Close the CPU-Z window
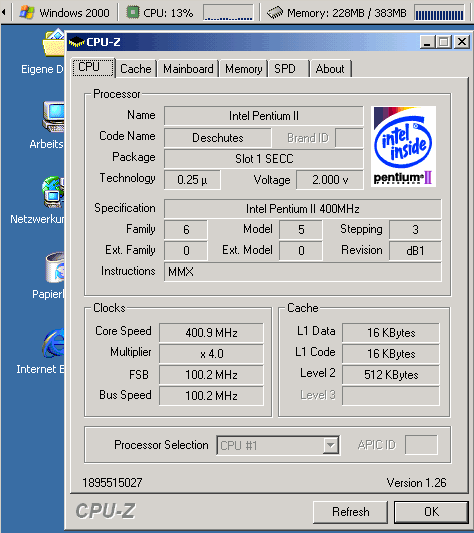474x533 pixels. 462,42
